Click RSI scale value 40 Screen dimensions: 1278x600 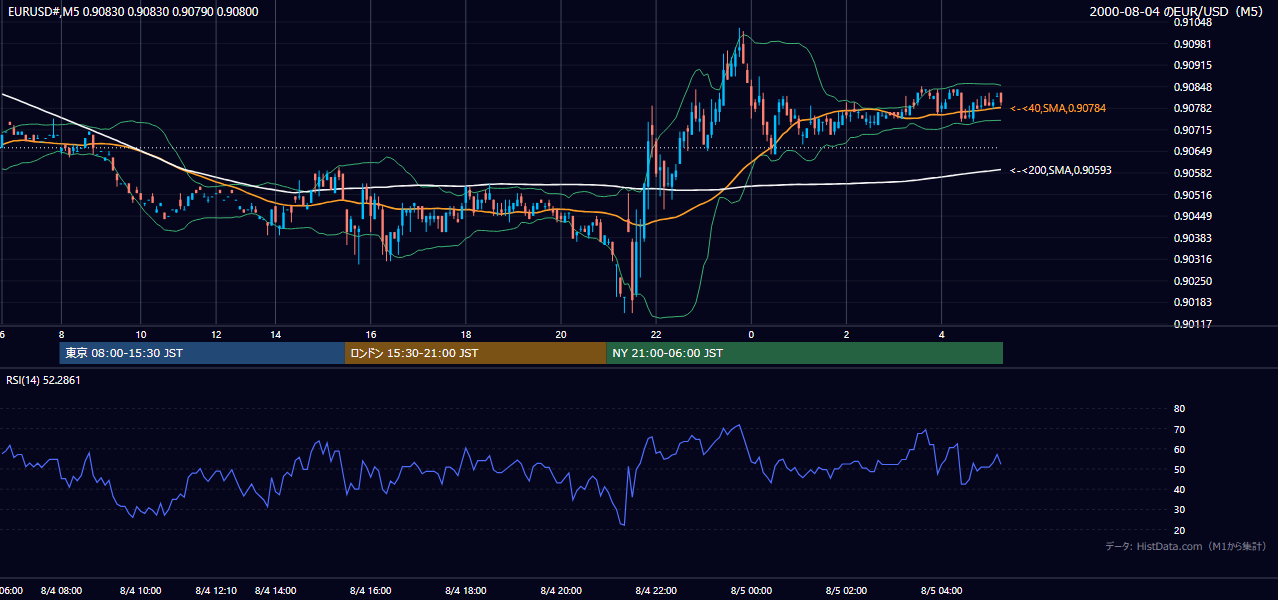(1179, 489)
